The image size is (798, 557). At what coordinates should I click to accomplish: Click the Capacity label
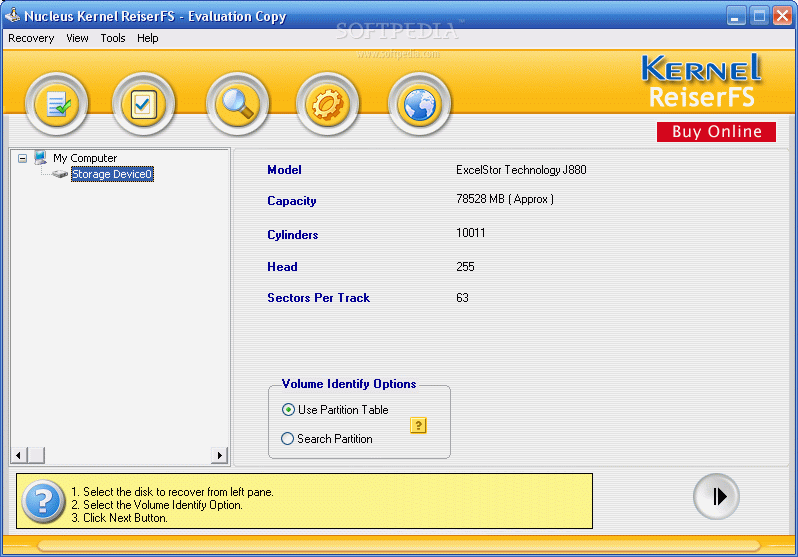(x=292, y=201)
